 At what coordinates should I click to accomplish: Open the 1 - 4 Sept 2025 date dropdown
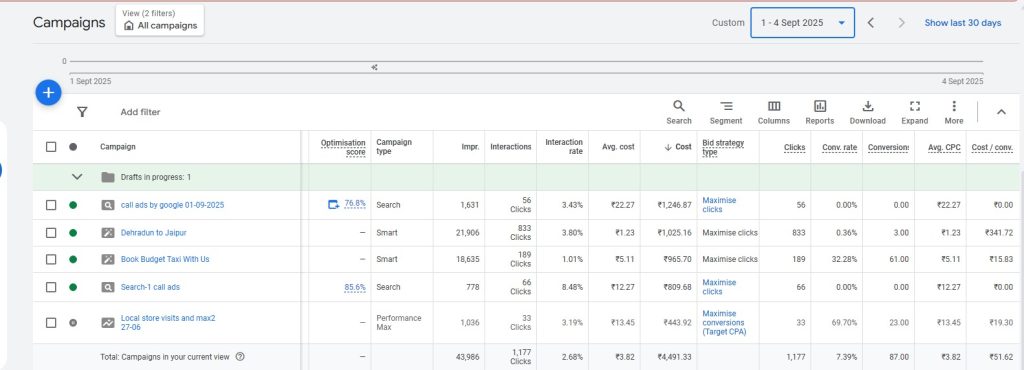point(802,23)
